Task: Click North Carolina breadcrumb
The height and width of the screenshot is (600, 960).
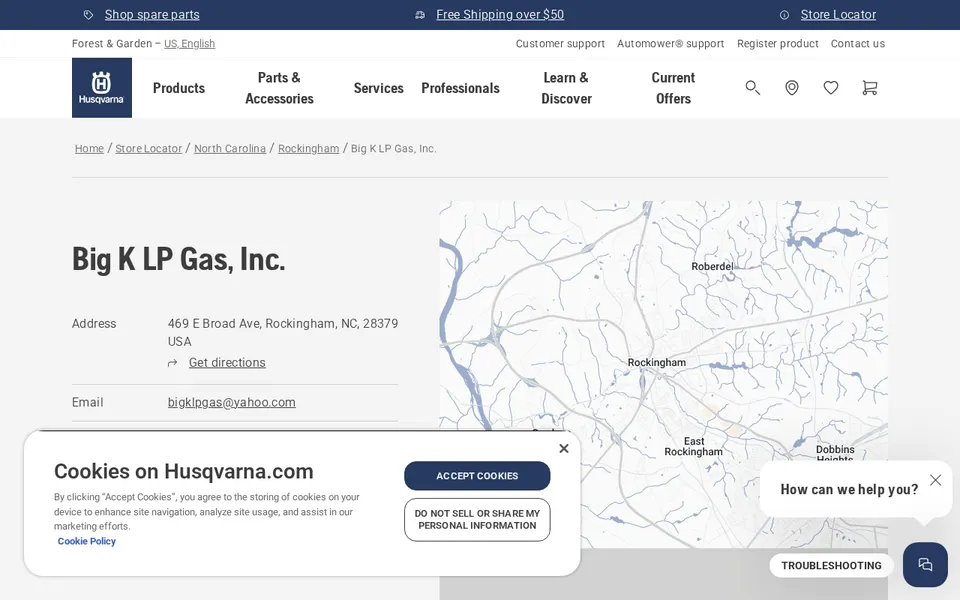Action: pos(230,149)
